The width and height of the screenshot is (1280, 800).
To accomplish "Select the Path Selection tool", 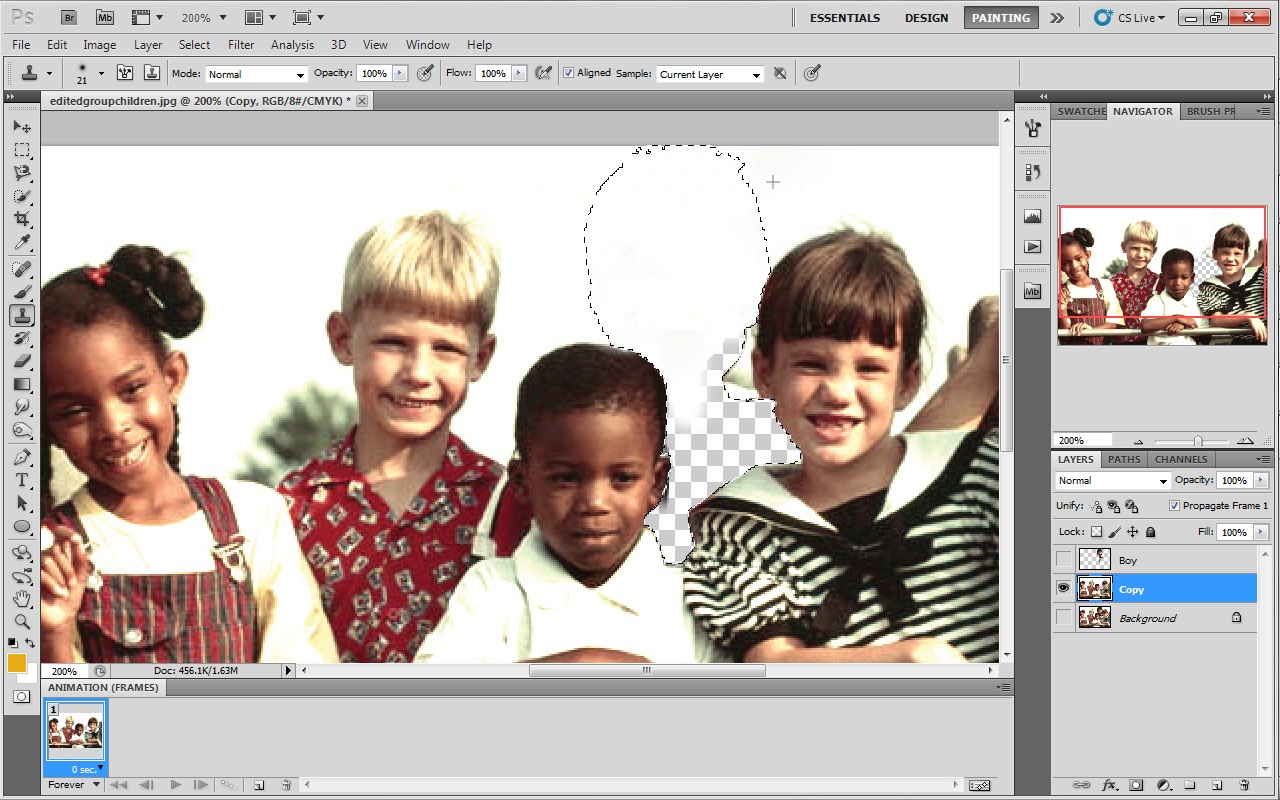I will pyautogui.click(x=22, y=503).
